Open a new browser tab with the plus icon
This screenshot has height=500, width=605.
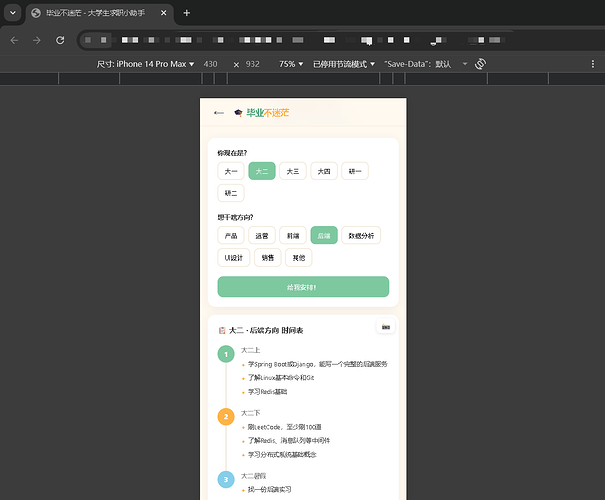tap(186, 13)
